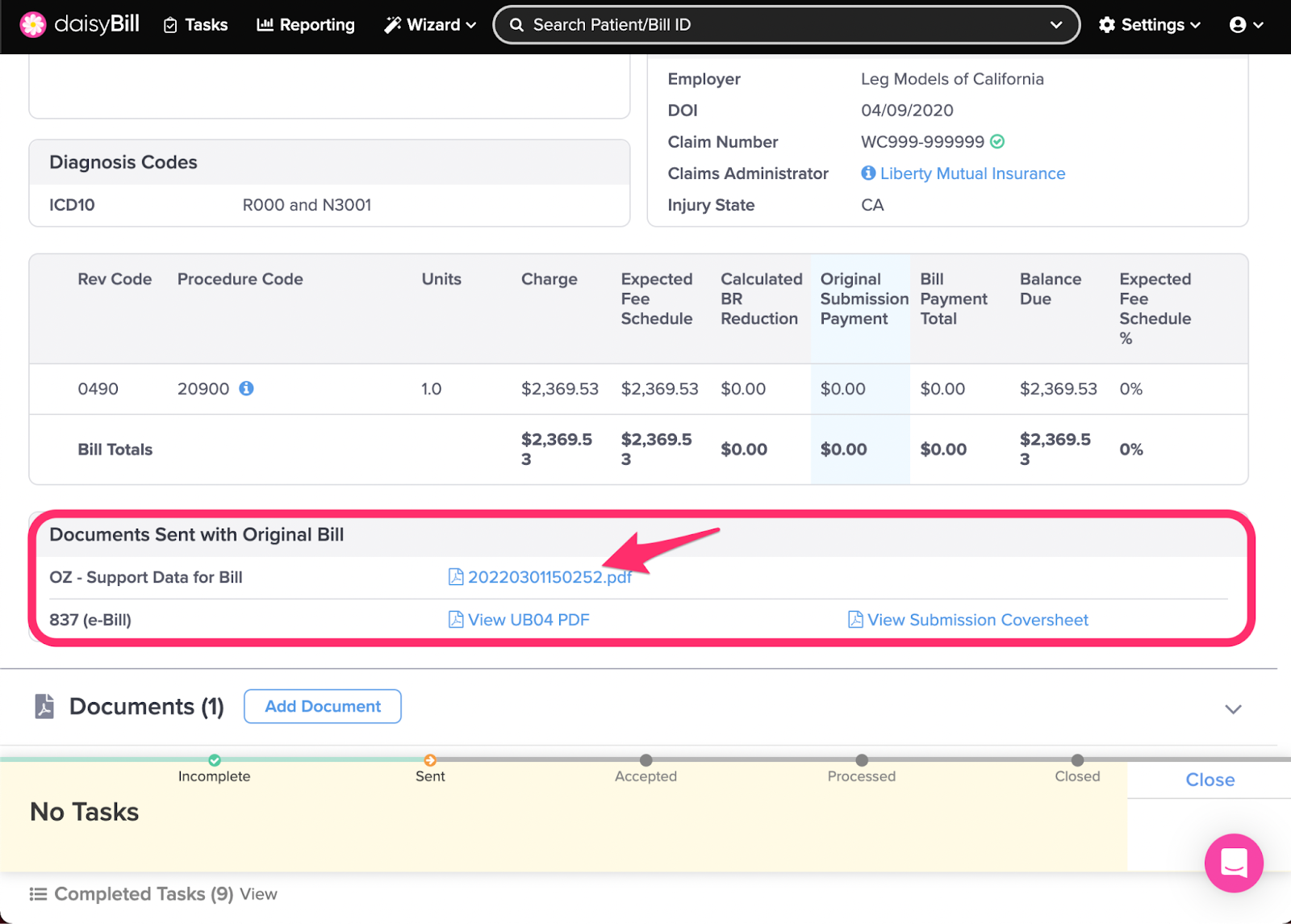Screen dimensions: 1291x924
Task: Expand the search dropdown chevron
Action: coord(1055,25)
